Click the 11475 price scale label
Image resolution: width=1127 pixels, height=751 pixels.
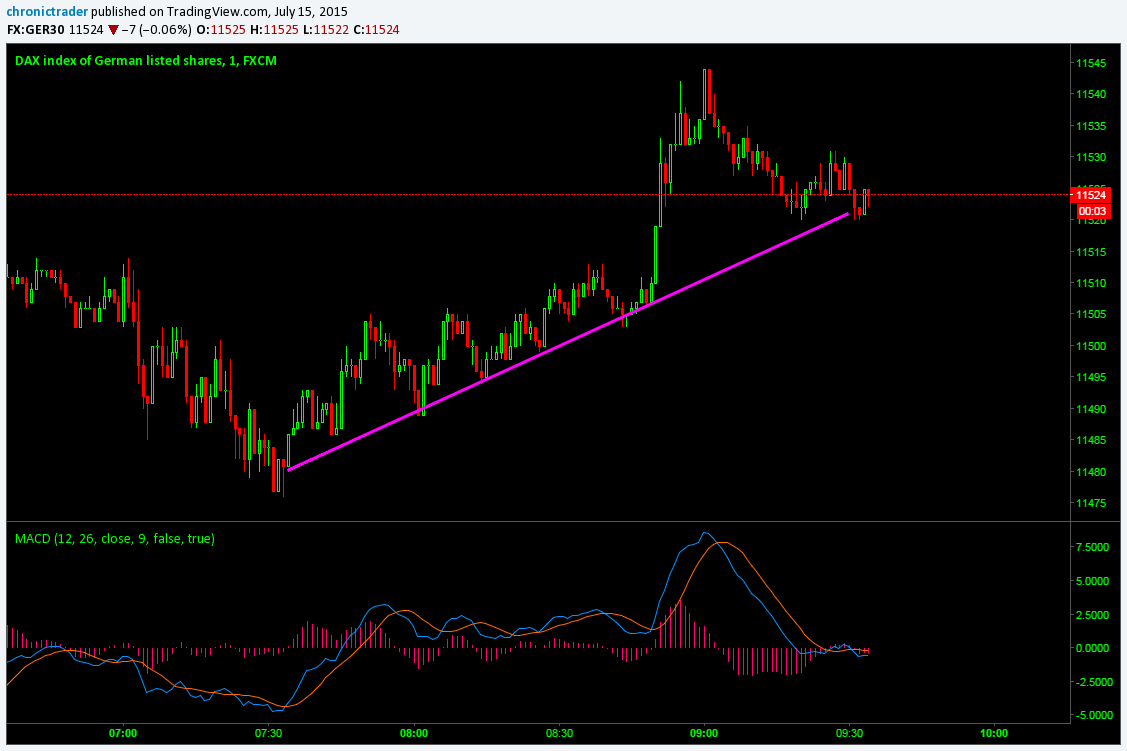(1090, 503)
